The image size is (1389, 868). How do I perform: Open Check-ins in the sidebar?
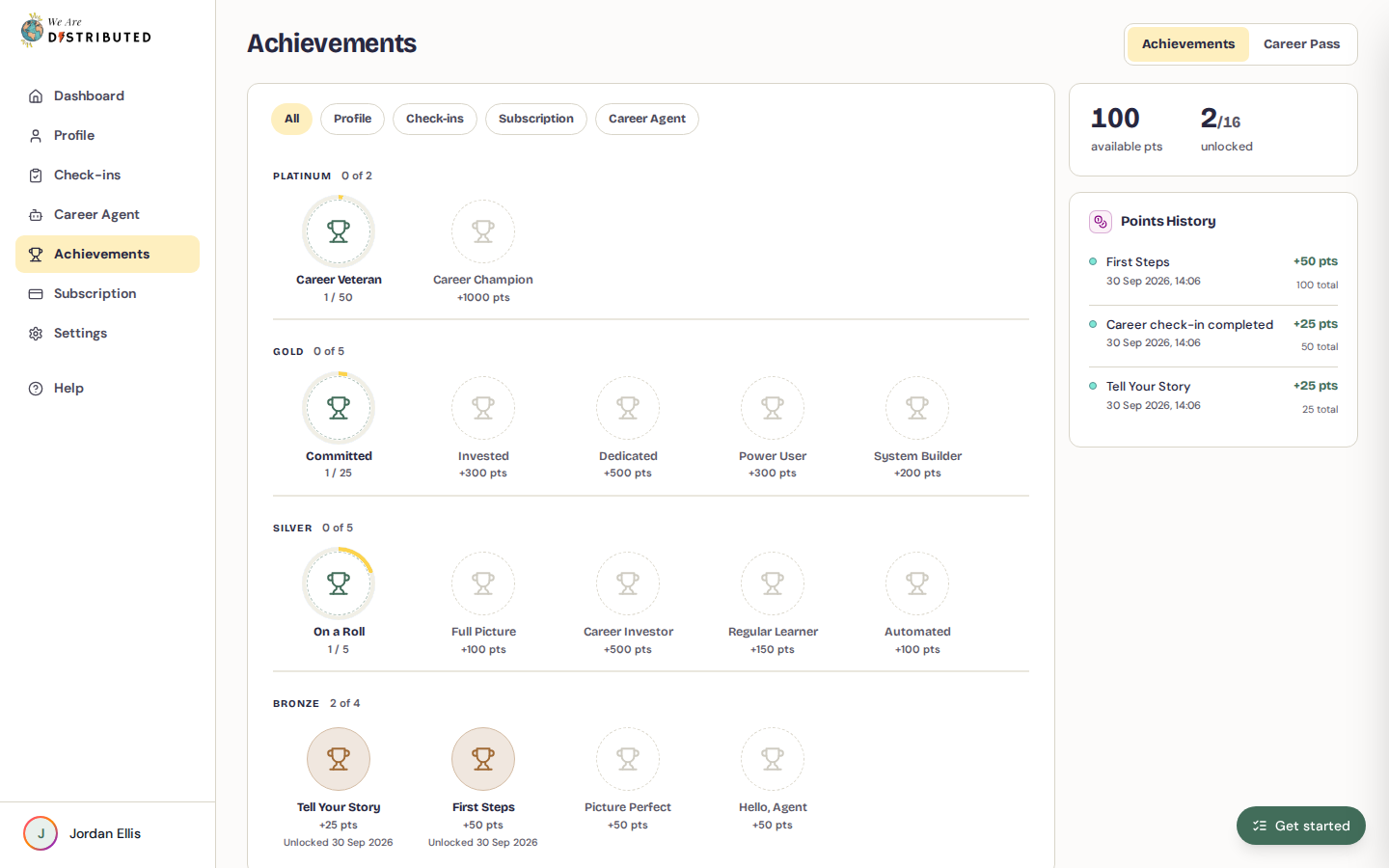tap(107, 175)
